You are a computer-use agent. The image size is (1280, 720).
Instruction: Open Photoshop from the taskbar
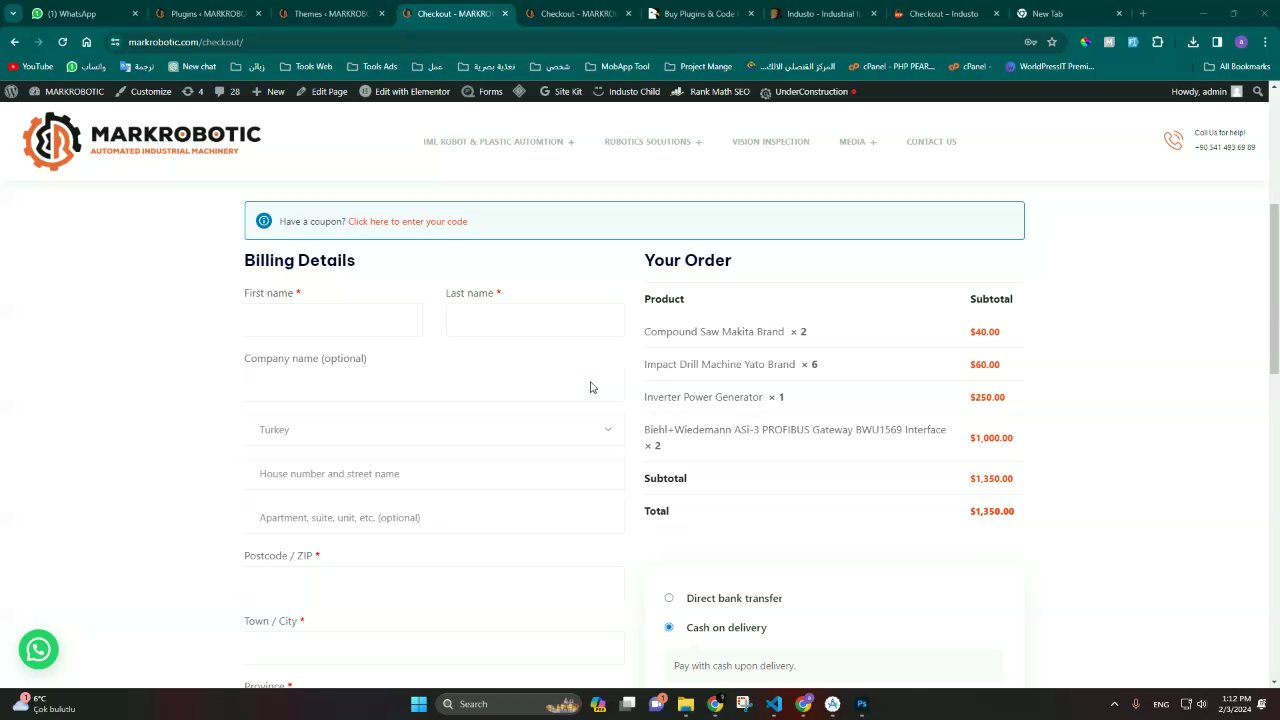click(862, 704)
